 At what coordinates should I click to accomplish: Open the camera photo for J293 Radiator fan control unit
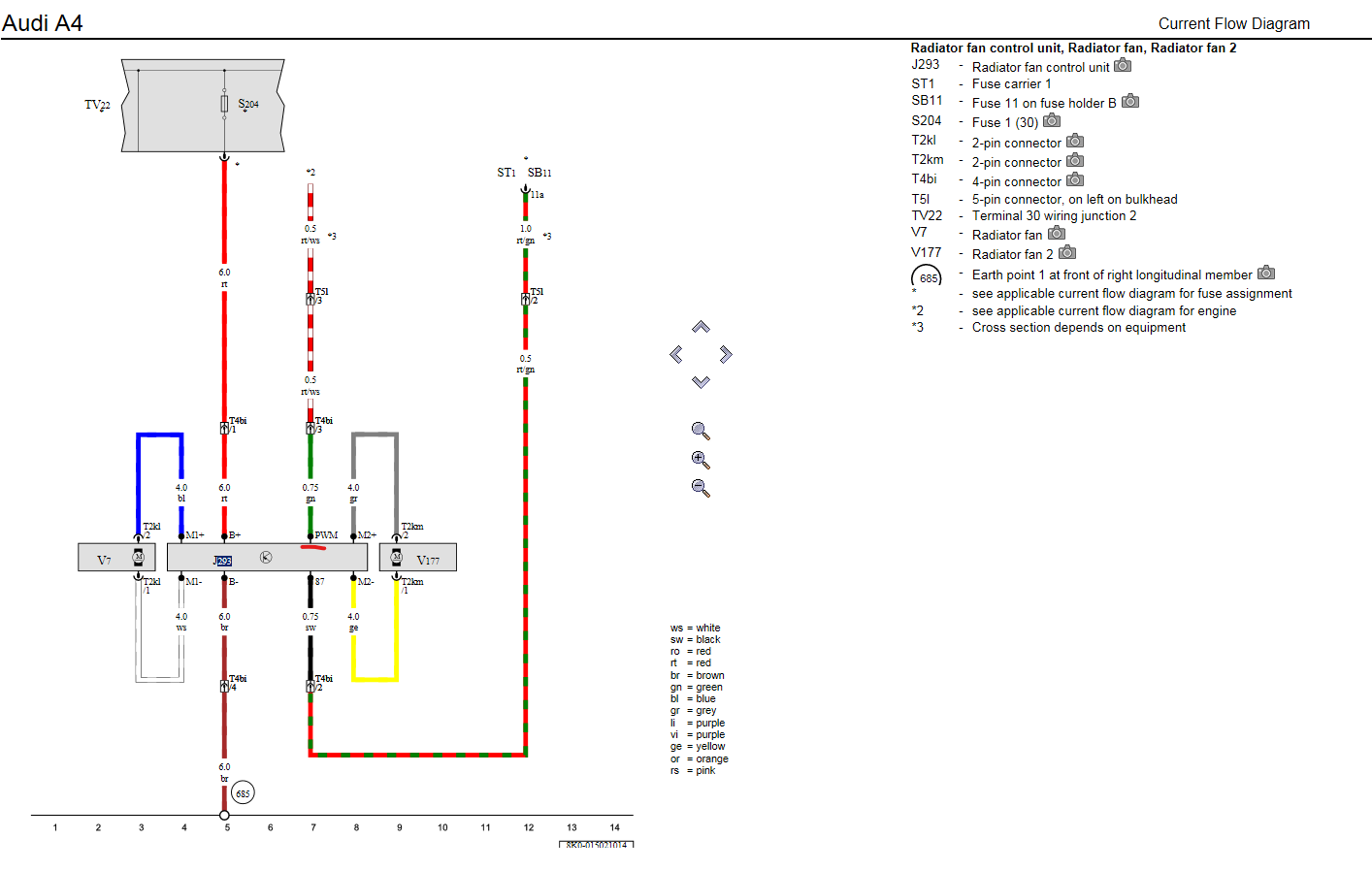pos(1123,66)
